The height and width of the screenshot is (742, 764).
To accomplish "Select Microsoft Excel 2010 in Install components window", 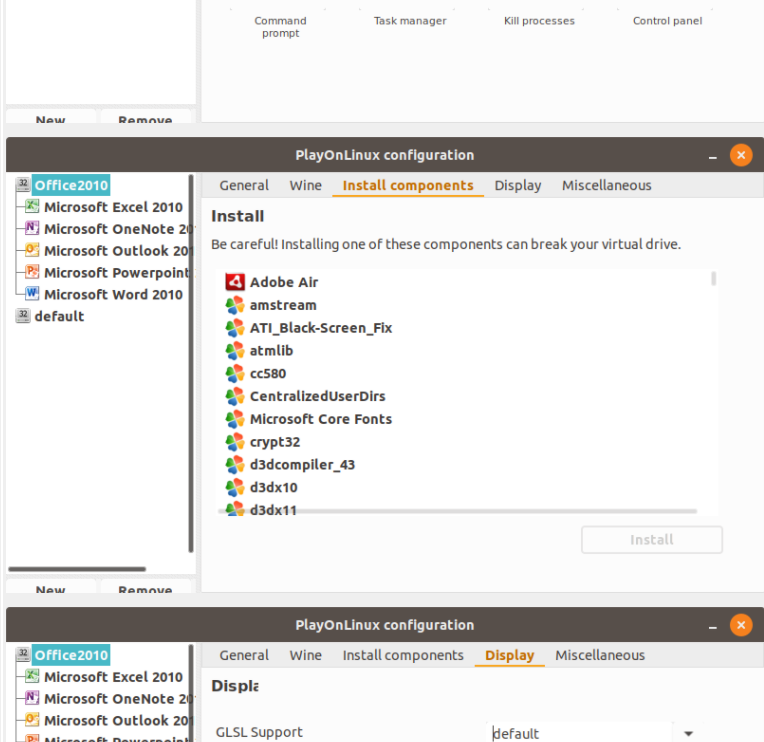I will click(113, 207).
